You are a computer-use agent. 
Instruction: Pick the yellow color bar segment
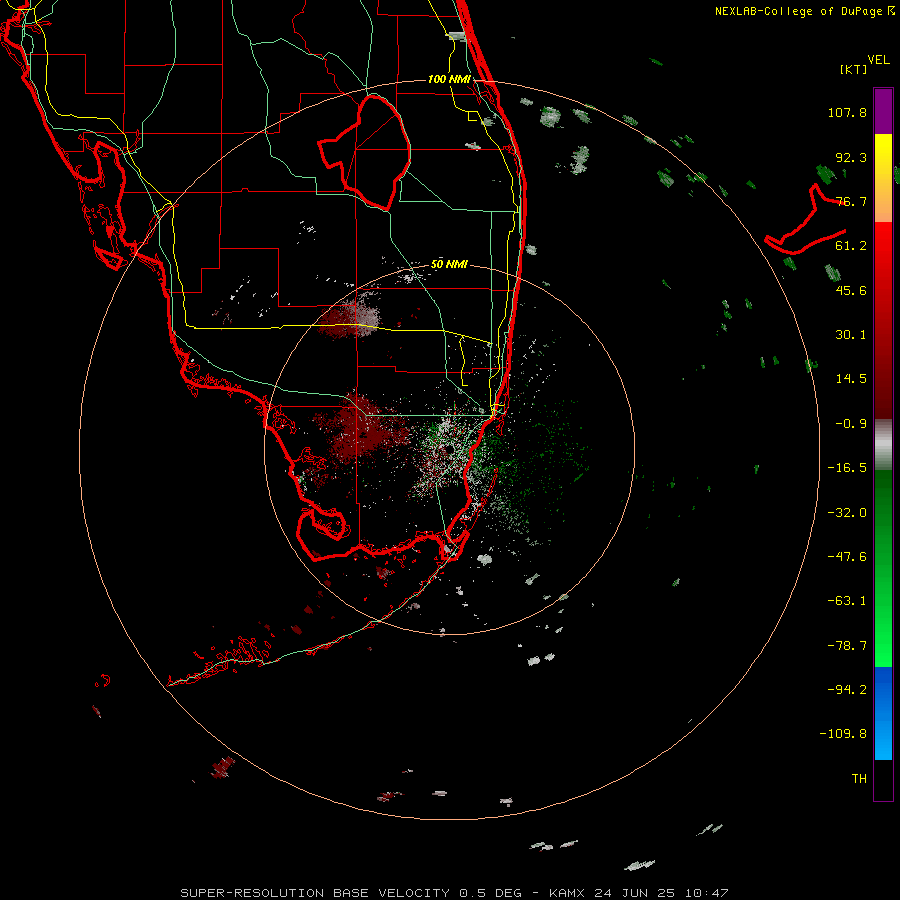coord(883,178)
